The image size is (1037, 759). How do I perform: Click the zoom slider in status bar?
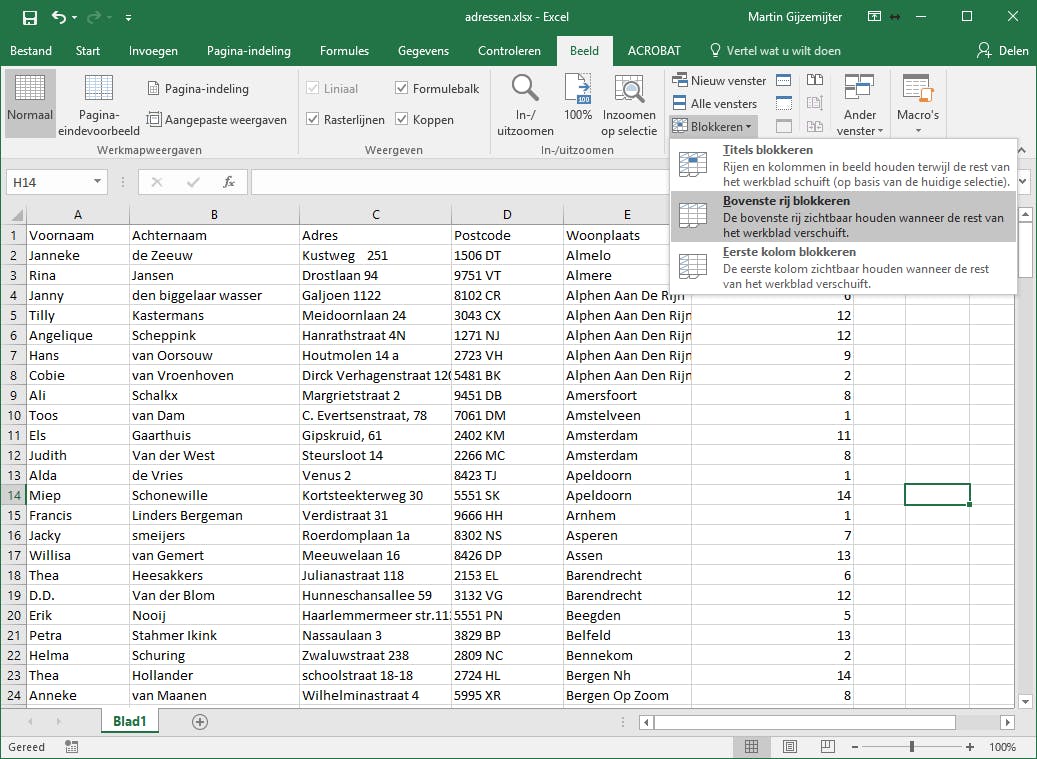click(911, 747)
